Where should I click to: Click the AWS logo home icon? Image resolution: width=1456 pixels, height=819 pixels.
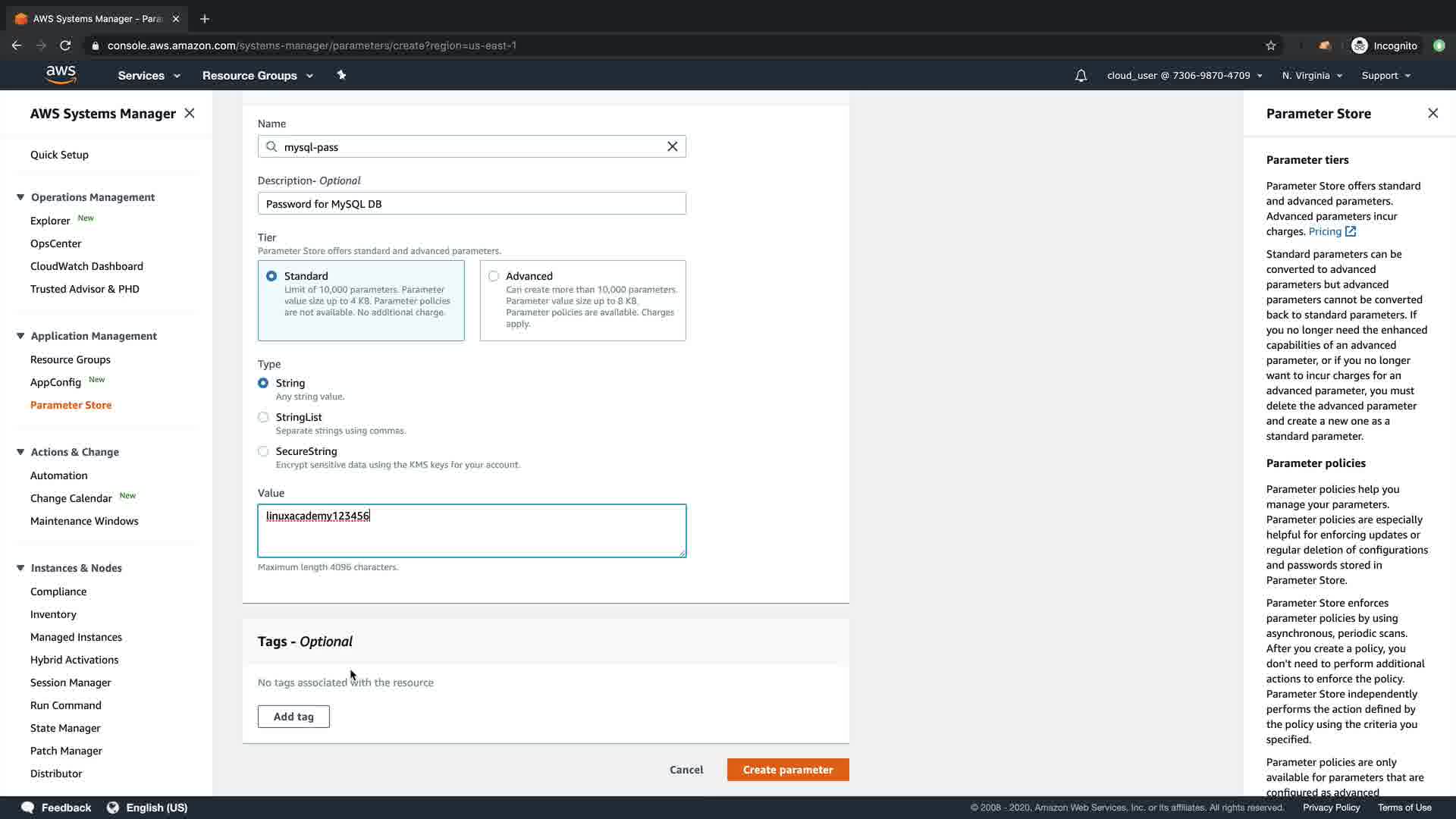[61, 74]
